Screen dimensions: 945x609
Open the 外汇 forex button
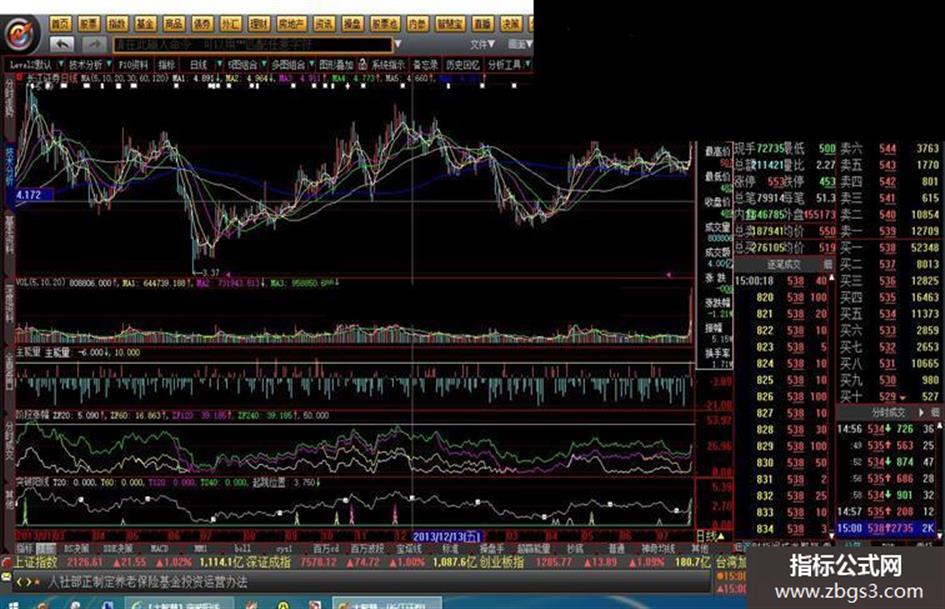[x=230, y=24]
